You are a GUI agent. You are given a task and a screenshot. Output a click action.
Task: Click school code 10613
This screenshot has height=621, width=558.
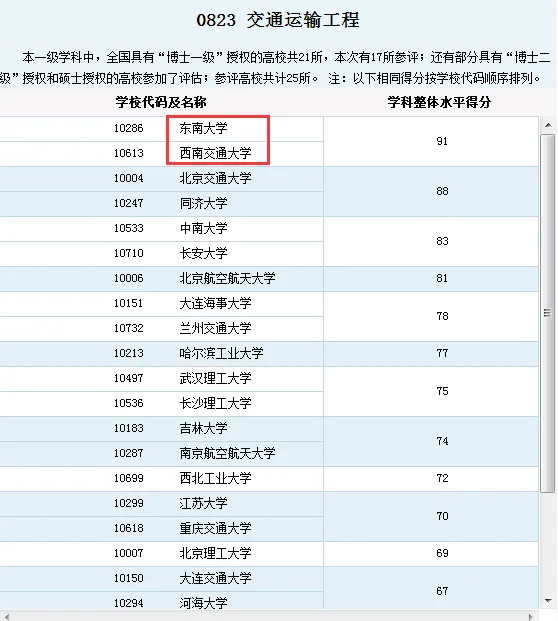129,153
